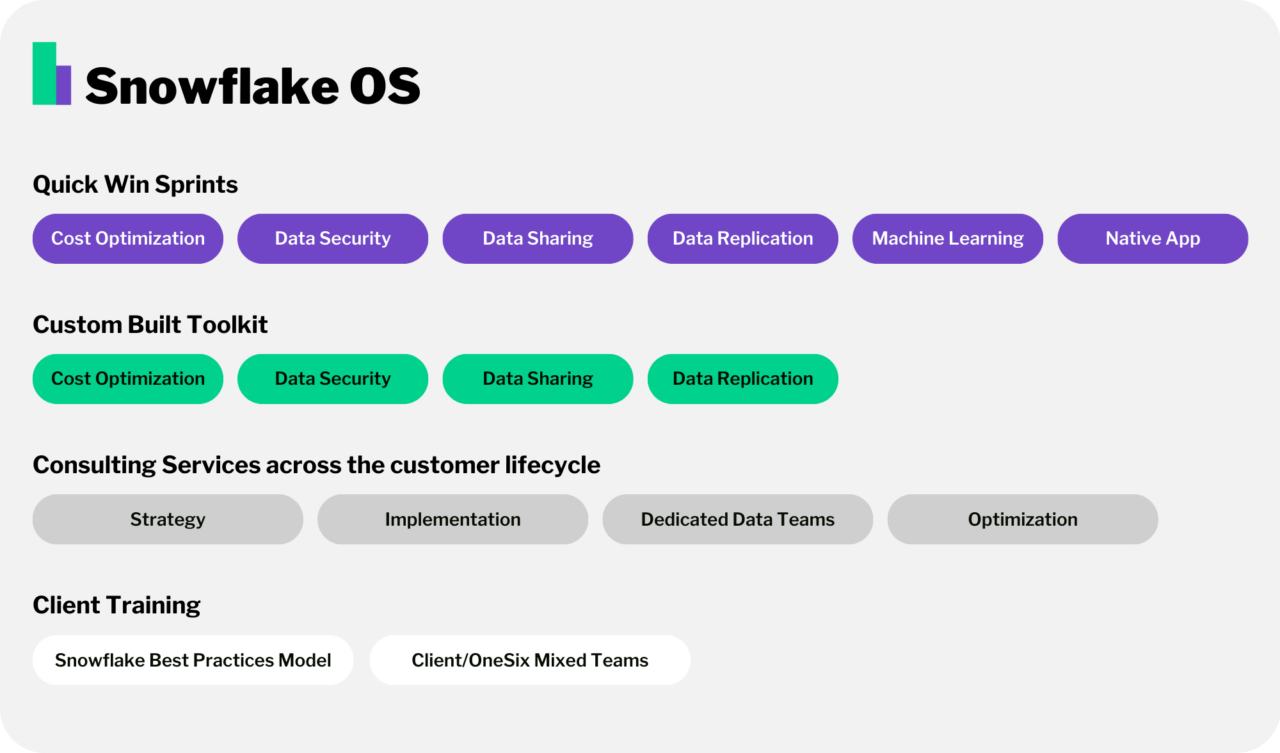The height and width of the screenshot is (753, 1280).
Task: Click the Quick Win Sprints heading
Action: (135, 184)
